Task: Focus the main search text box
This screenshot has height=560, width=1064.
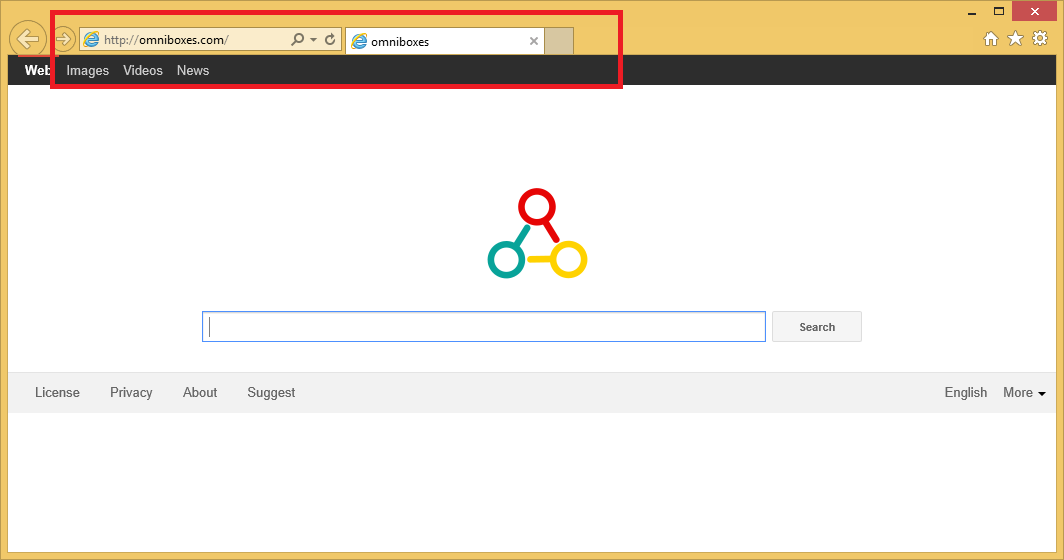Action: tap(484, 326)
